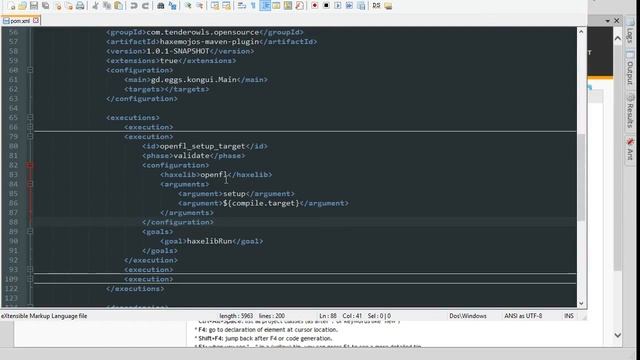Redo the last undone edit
Viewport: 640px width, 360px height.
(145, 6)
